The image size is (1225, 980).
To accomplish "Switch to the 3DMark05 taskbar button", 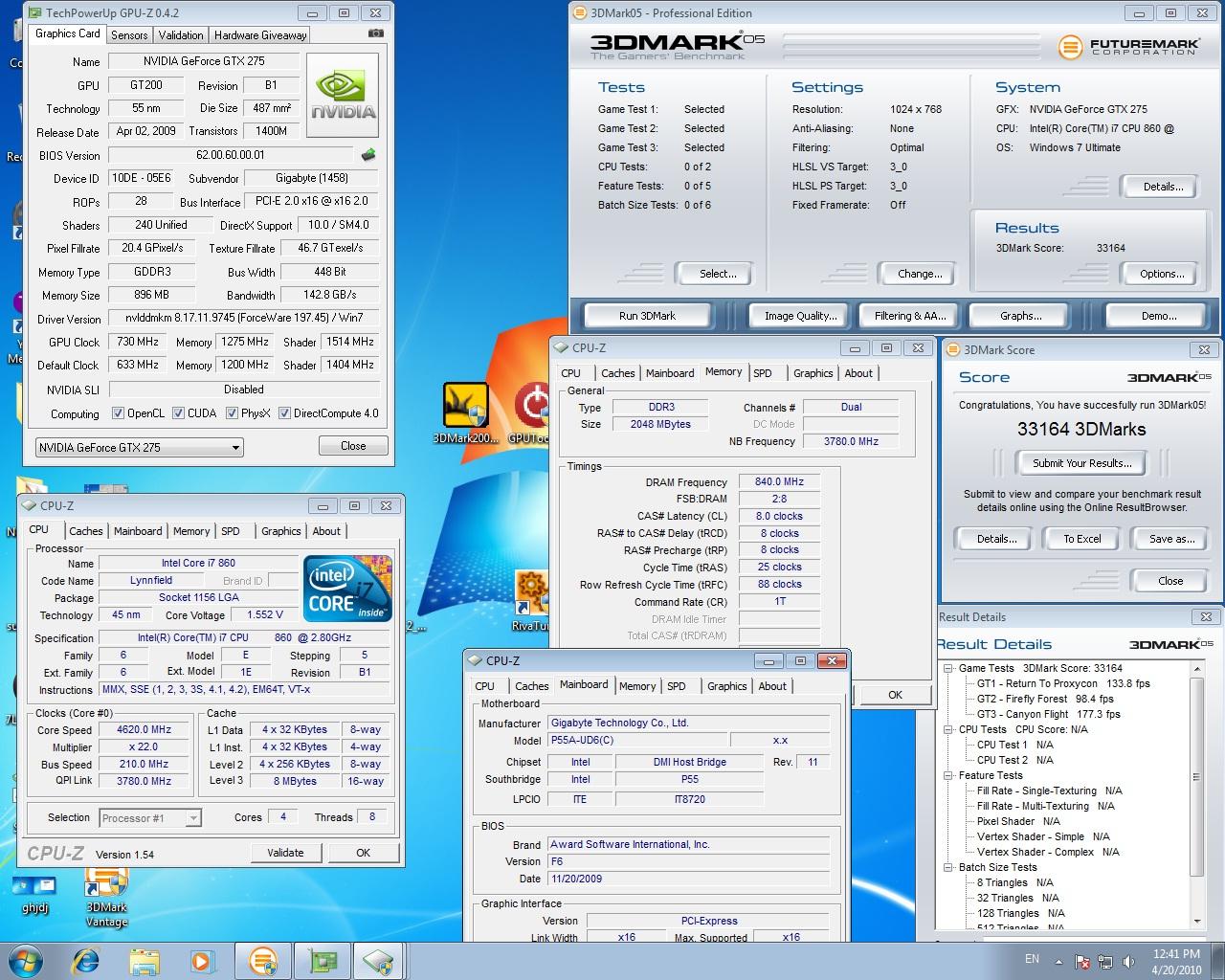I will 263,961.
